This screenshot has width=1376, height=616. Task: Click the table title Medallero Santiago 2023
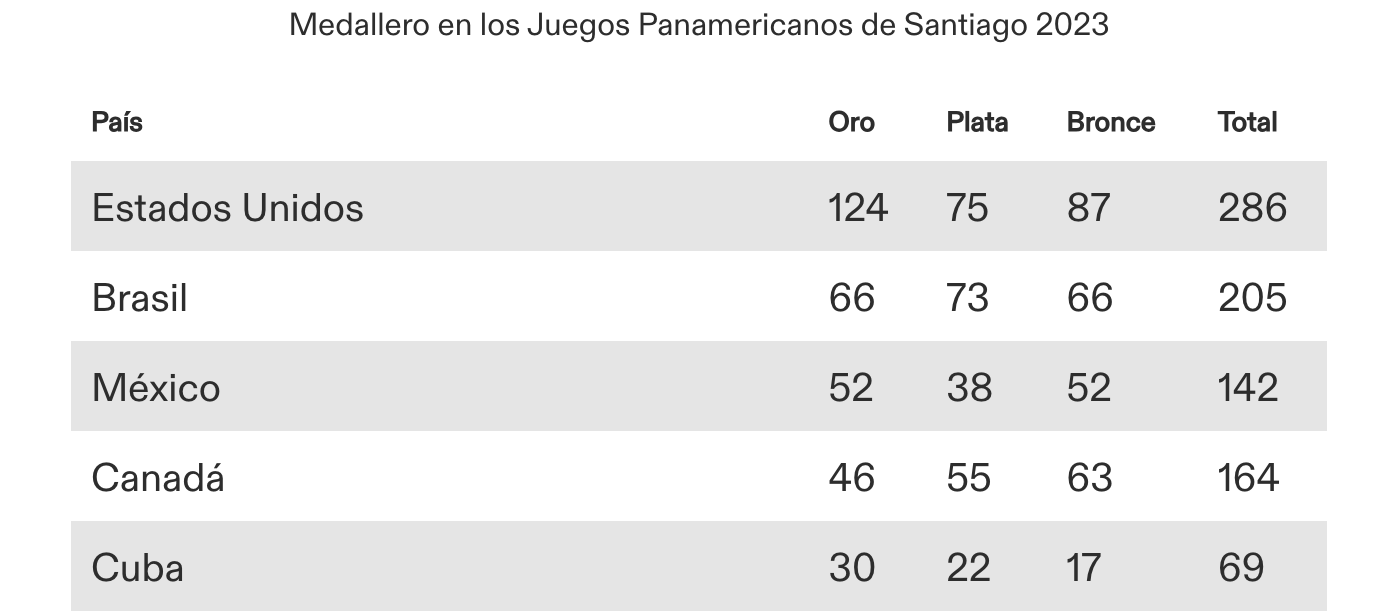pos(699,24)
